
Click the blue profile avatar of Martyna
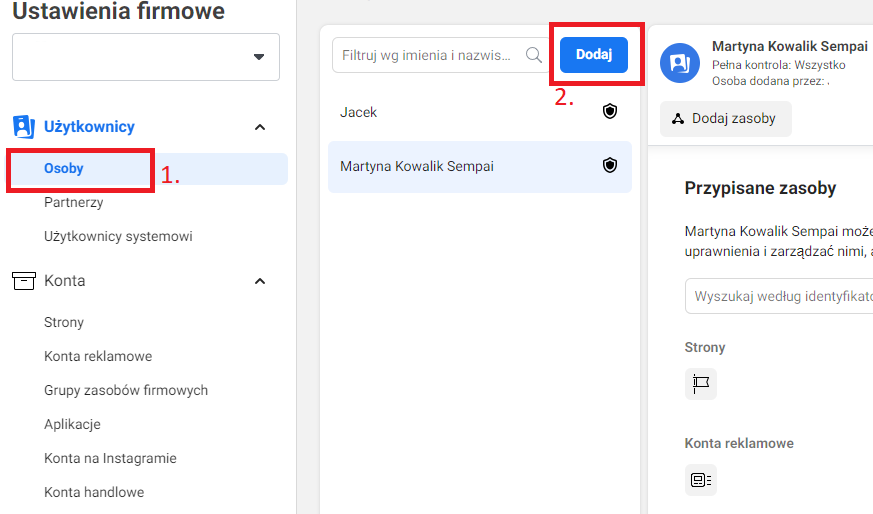tap(680, 63)
